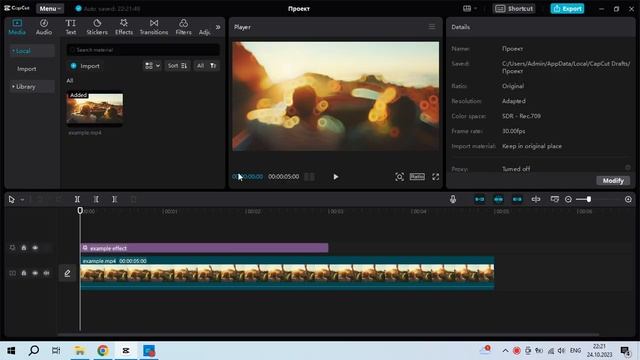Viewport: 640px width, 360px height.
Task: Click the proxy info icon in Details
Action: 628,168
